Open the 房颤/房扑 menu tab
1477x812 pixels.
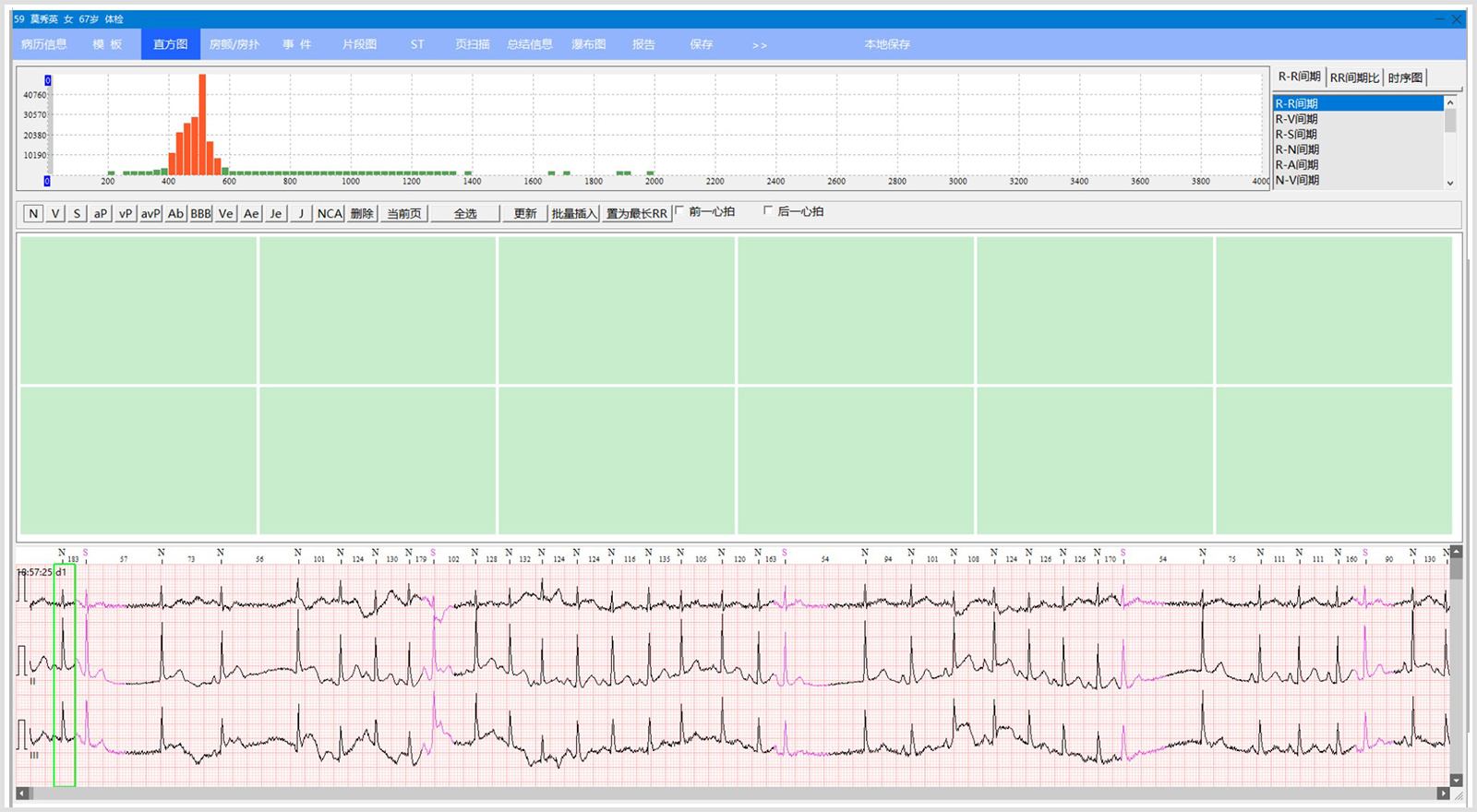(x=234, y=44)
